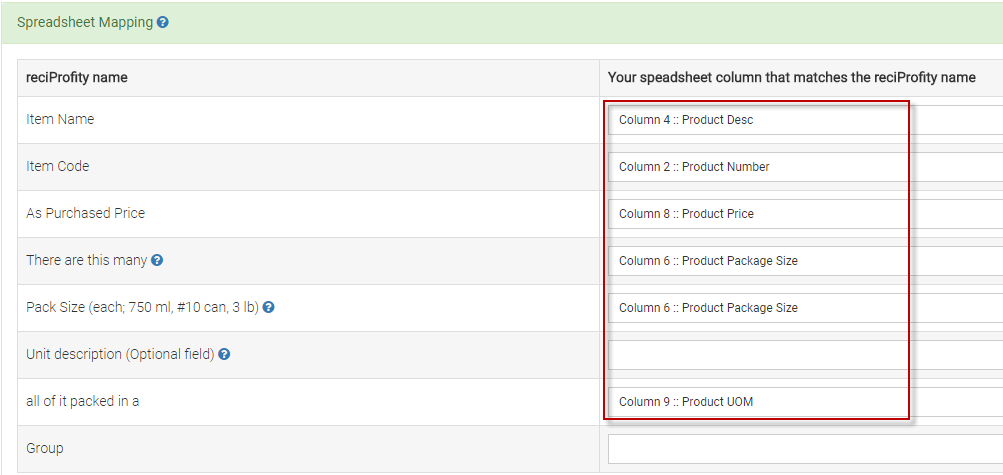This screenshot has height=475, width=1003.
Task: Show help for Unit description field
Action: click(224, 354)
